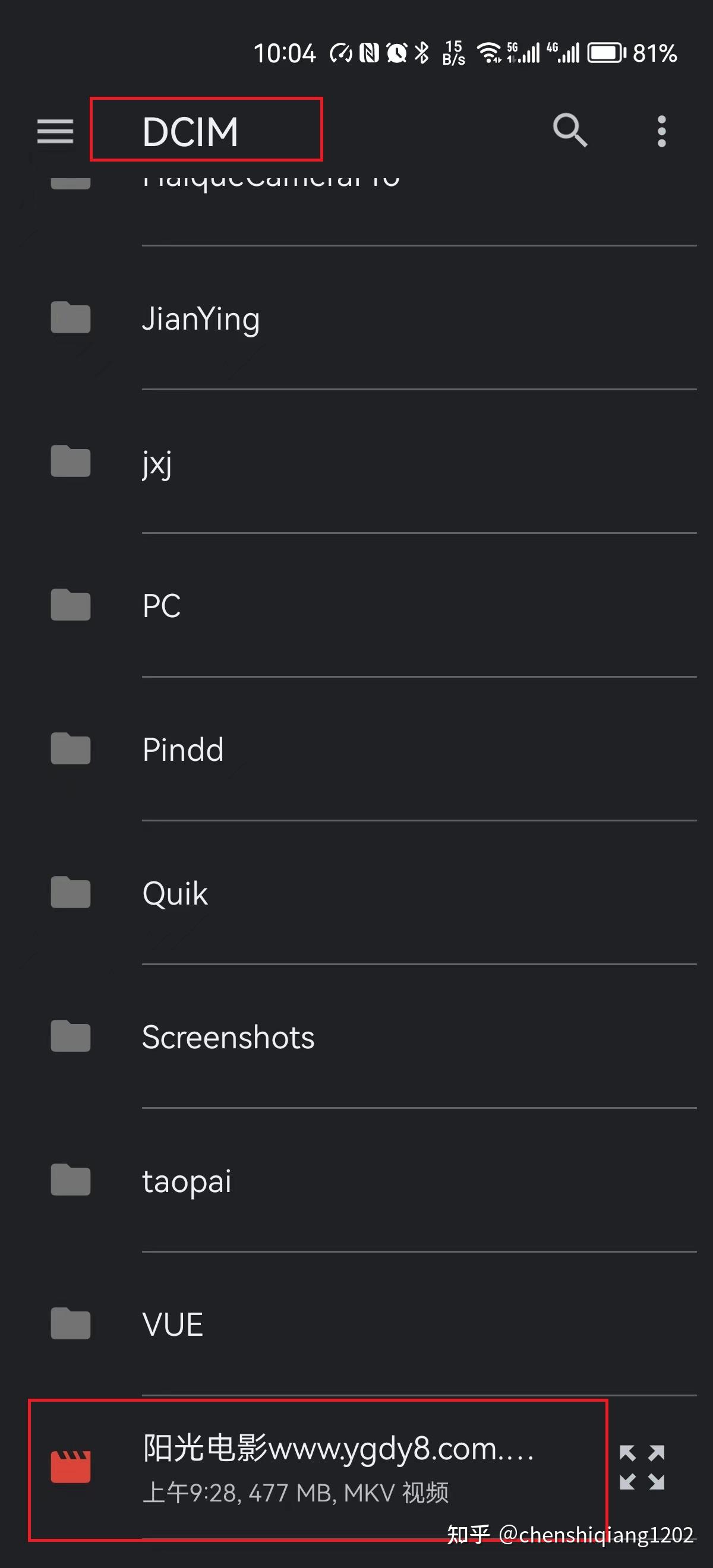
Task: Click the expand arrows icon beside video
Action: tap(642, 1467)
